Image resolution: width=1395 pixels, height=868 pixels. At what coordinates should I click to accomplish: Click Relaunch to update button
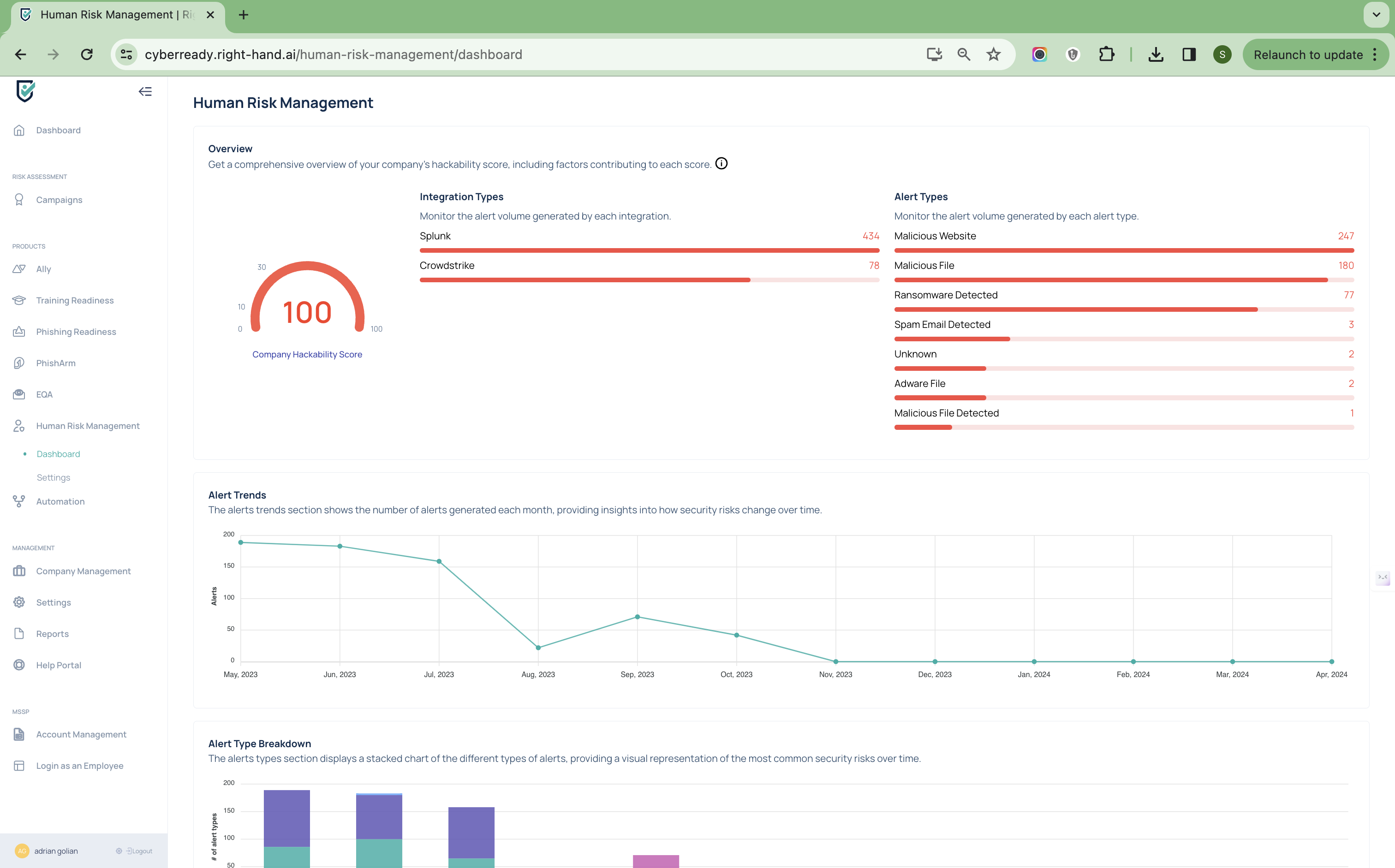coord(1308,54)
